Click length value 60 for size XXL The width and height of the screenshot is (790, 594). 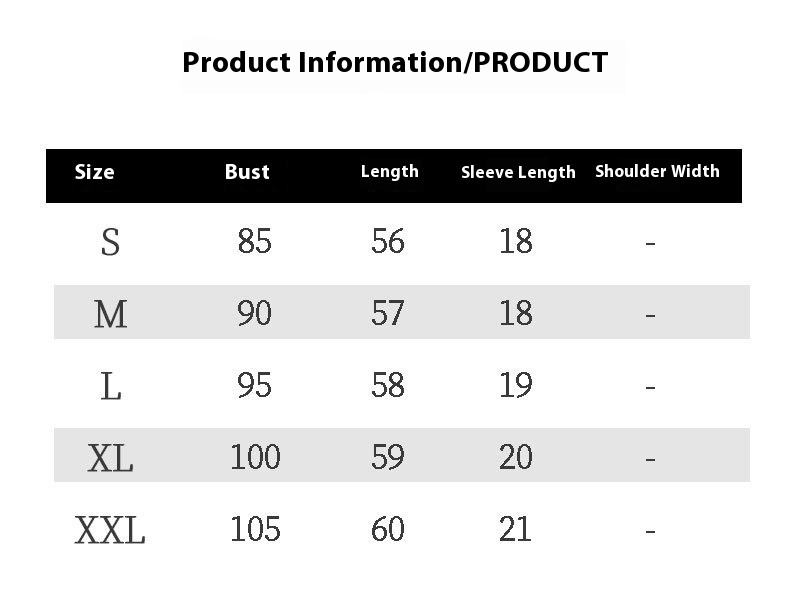pyautogui.click(x=387, y=529)
